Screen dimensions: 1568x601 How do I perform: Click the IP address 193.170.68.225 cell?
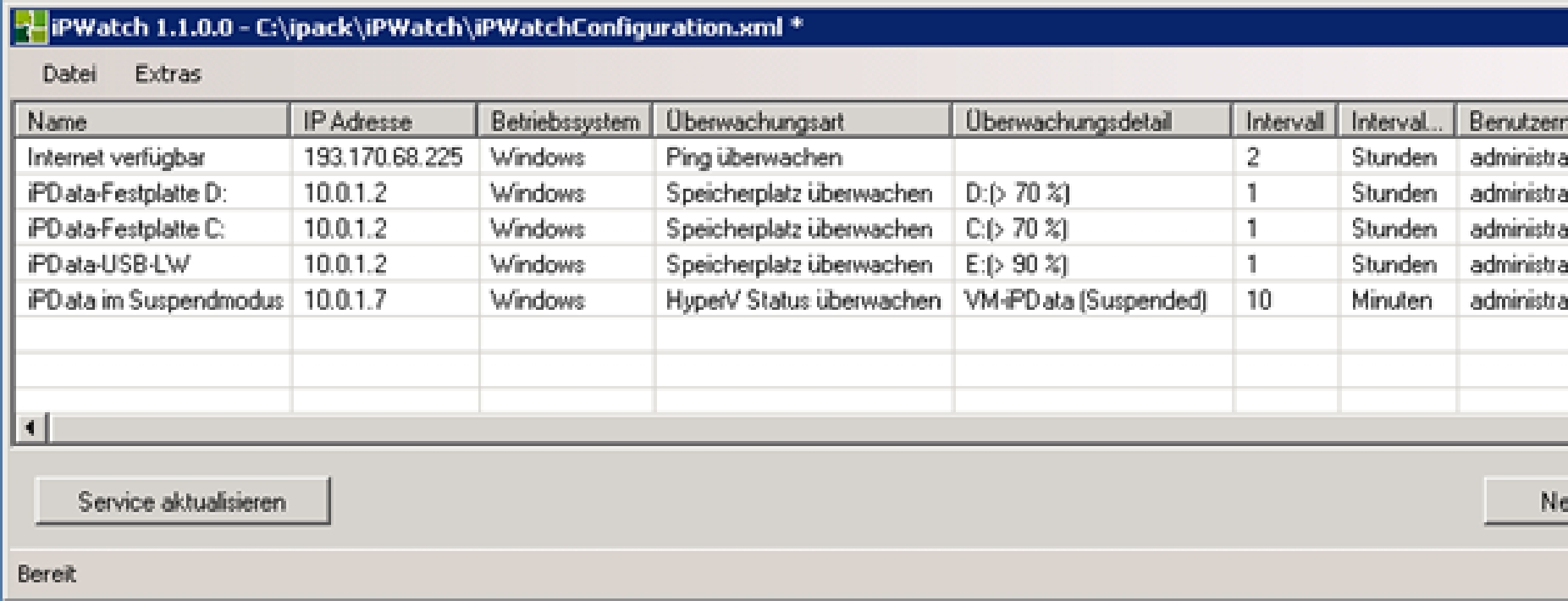[384, 157]
